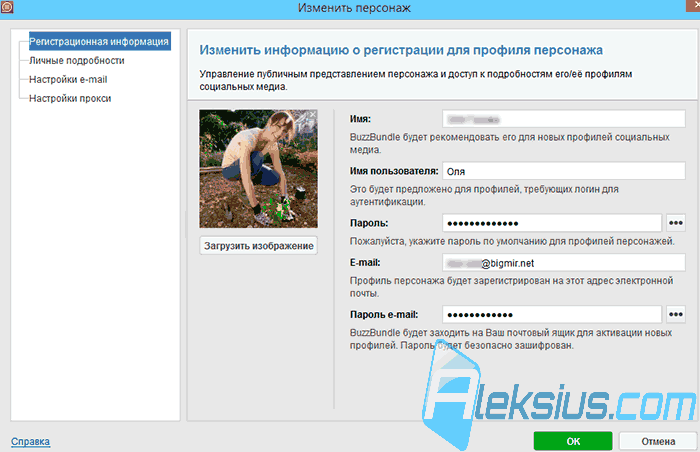Close the Изменить персонаж dialog window

[693, 5]
